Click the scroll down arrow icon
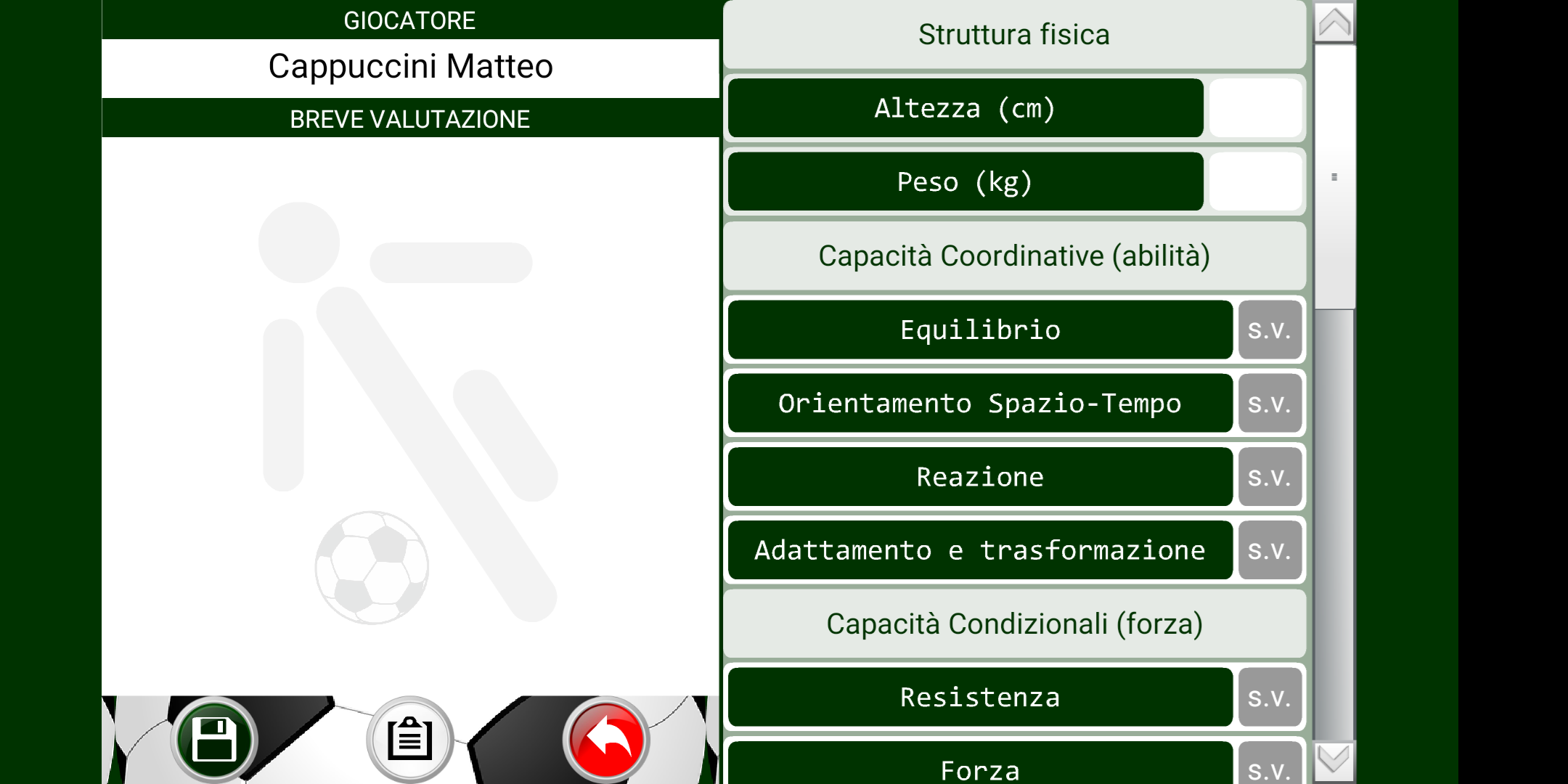The image size is (1568, 784). tap(1334, 761)
